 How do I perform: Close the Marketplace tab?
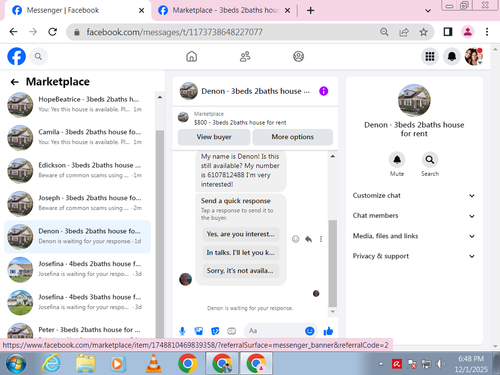pos(287,11)
